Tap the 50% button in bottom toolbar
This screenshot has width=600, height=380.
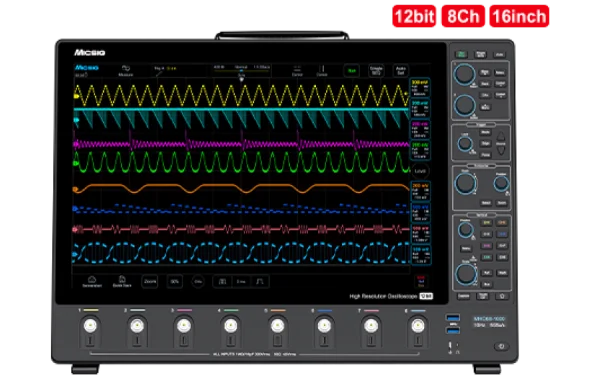(x=174, y=281)
